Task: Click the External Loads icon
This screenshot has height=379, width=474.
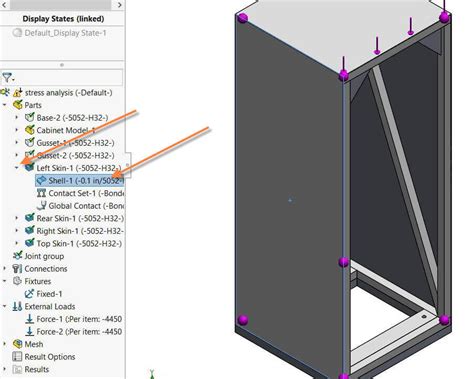Action: (17, 306)
